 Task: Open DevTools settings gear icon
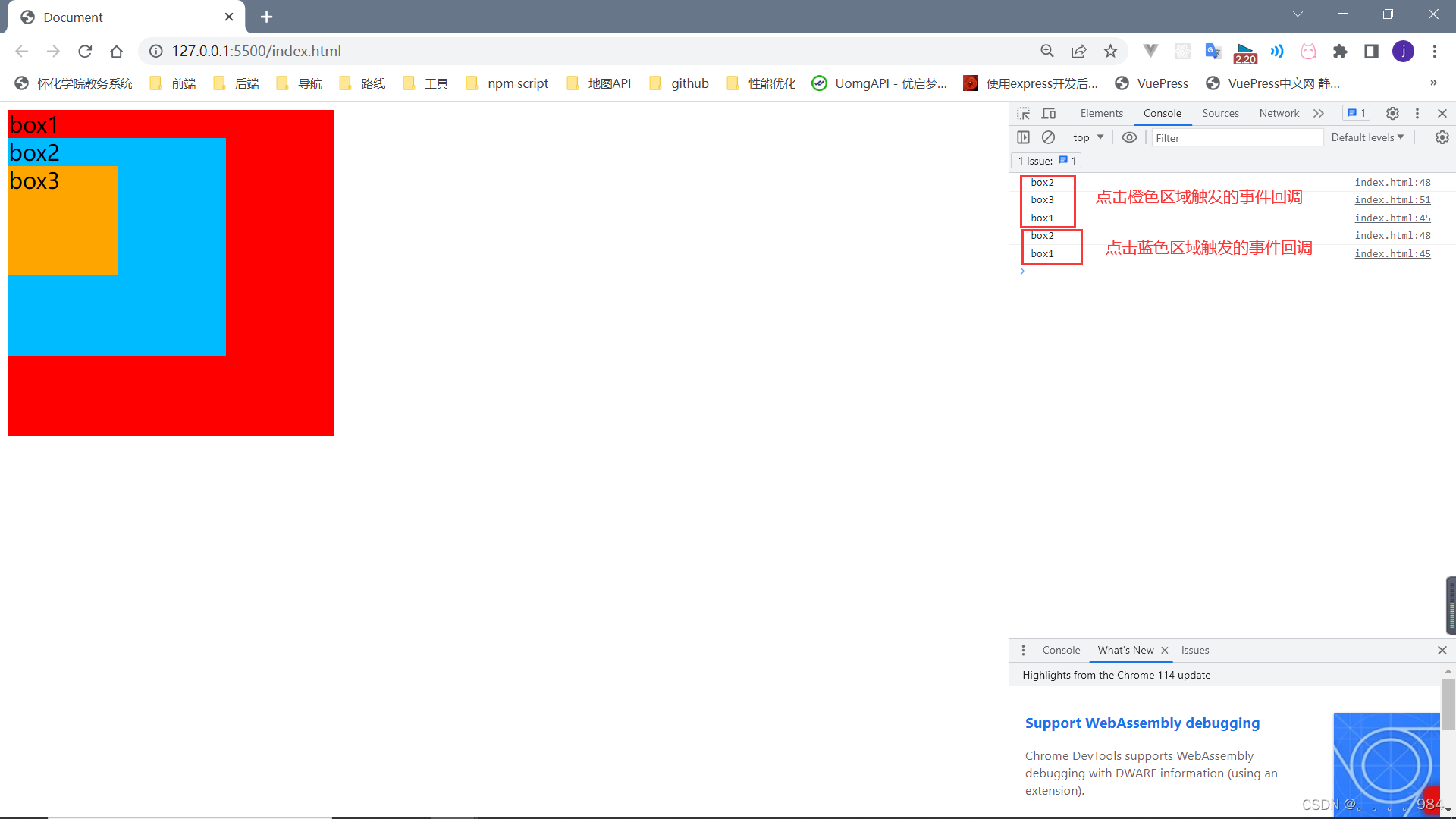[x=1392, y=113]
